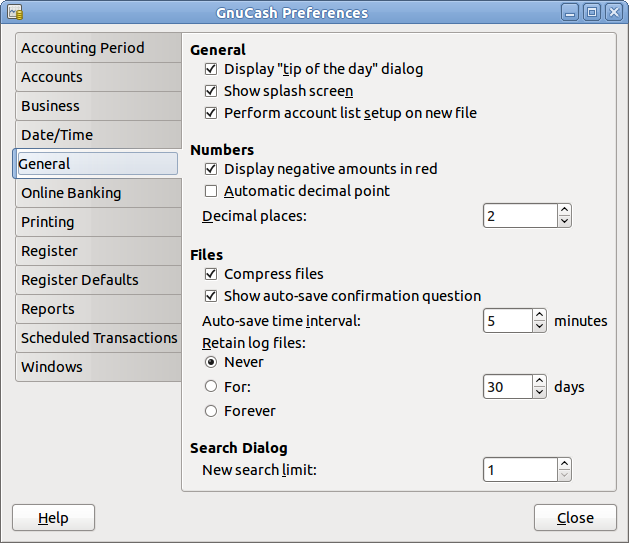Disable Show splash screen checkbox
Screen dimensions: 629x543
click(x=211, y=91)
